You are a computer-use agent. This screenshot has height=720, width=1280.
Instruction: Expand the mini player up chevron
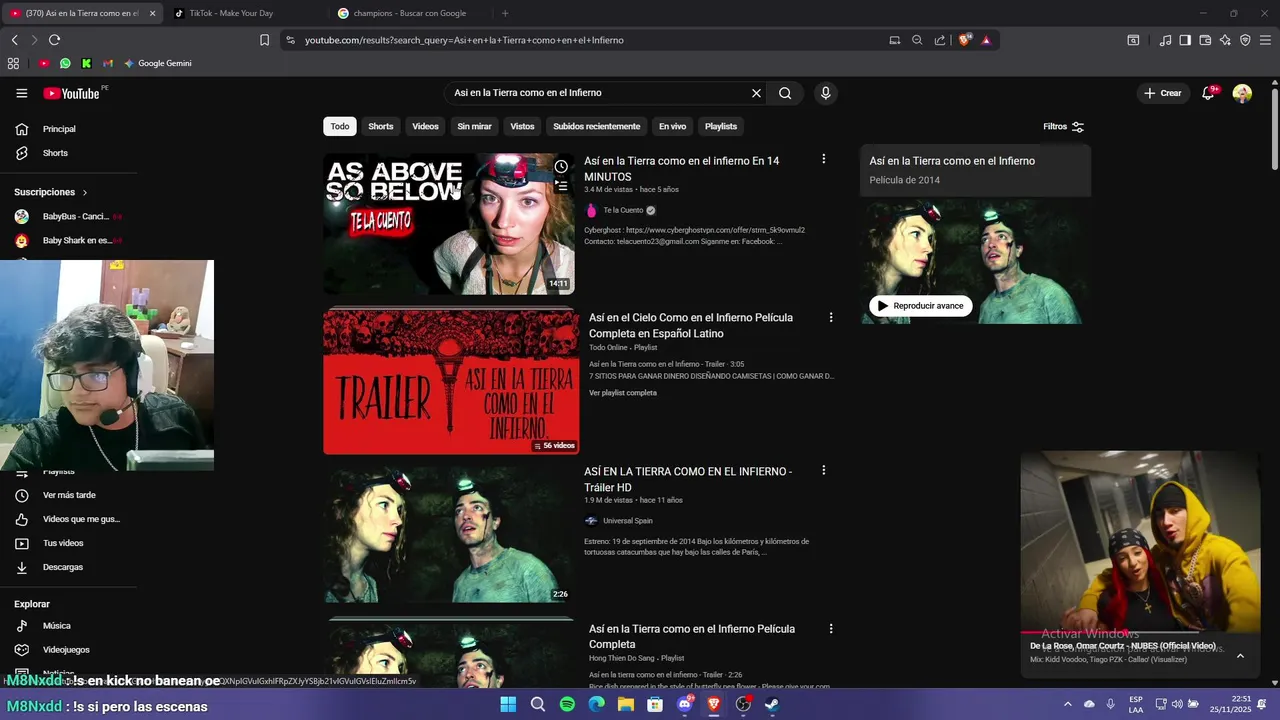(1240, 656)
